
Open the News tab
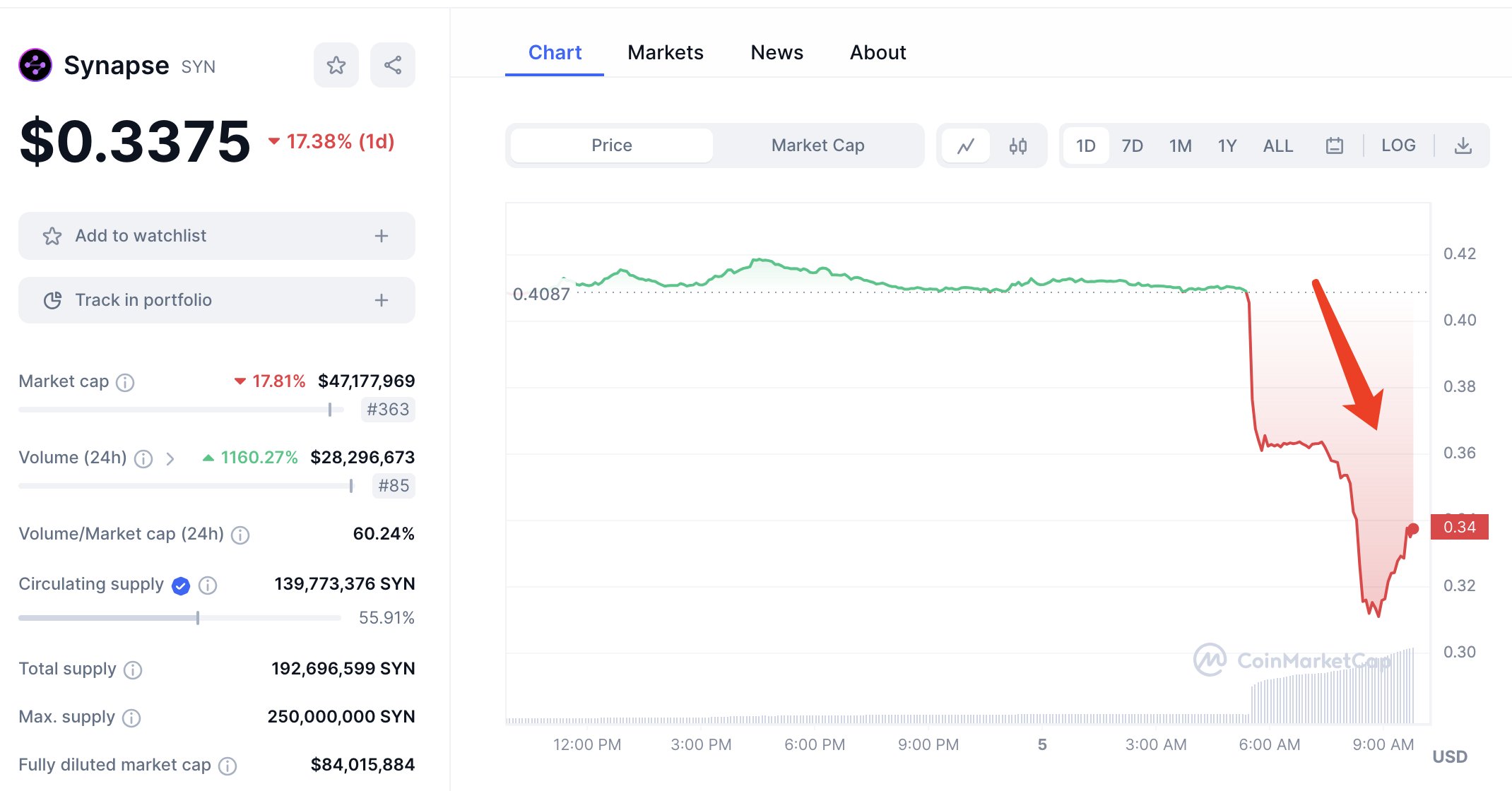(777, 53)
